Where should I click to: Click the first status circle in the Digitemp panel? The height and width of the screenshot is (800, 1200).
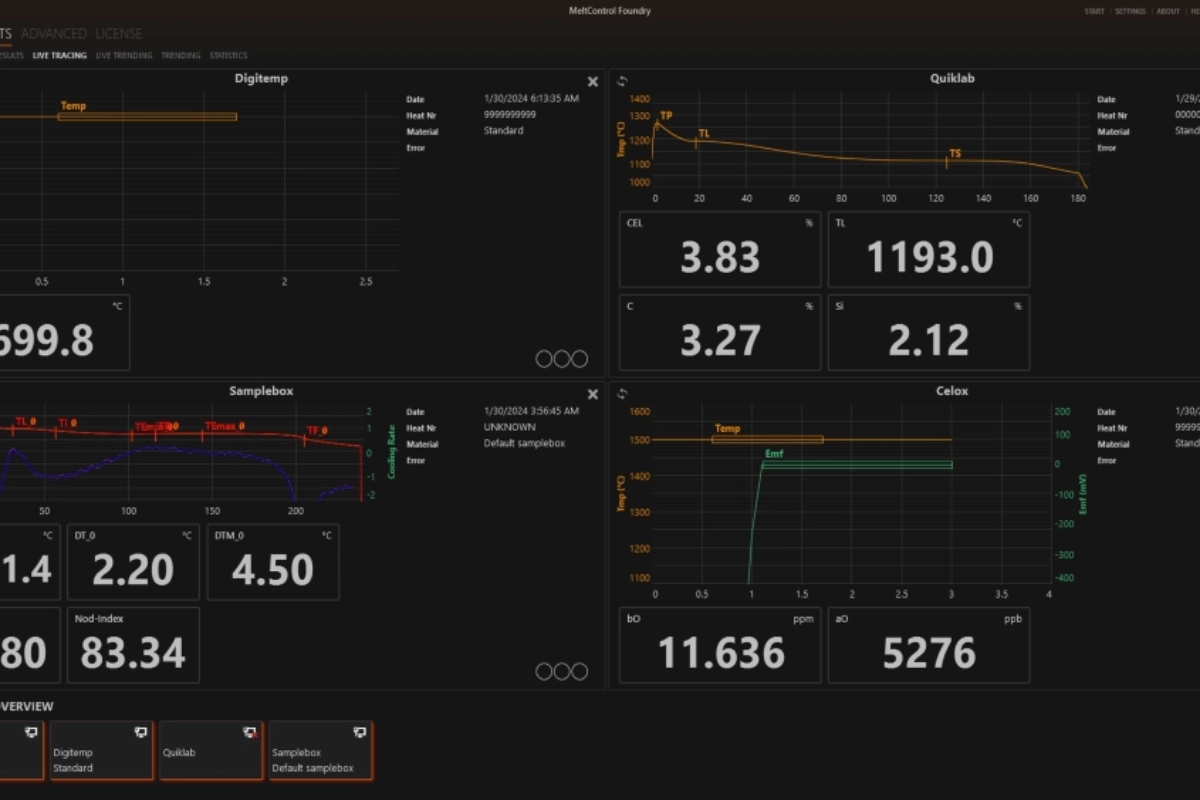click(544, 359)
